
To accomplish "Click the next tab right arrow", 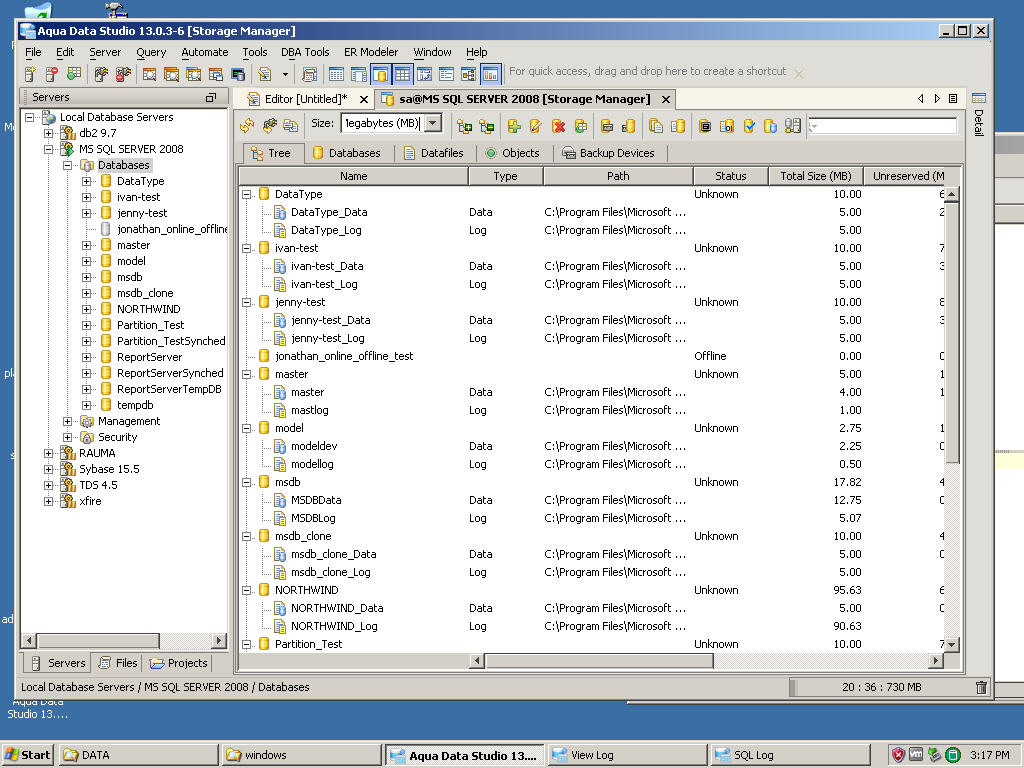I will [937, 99].
